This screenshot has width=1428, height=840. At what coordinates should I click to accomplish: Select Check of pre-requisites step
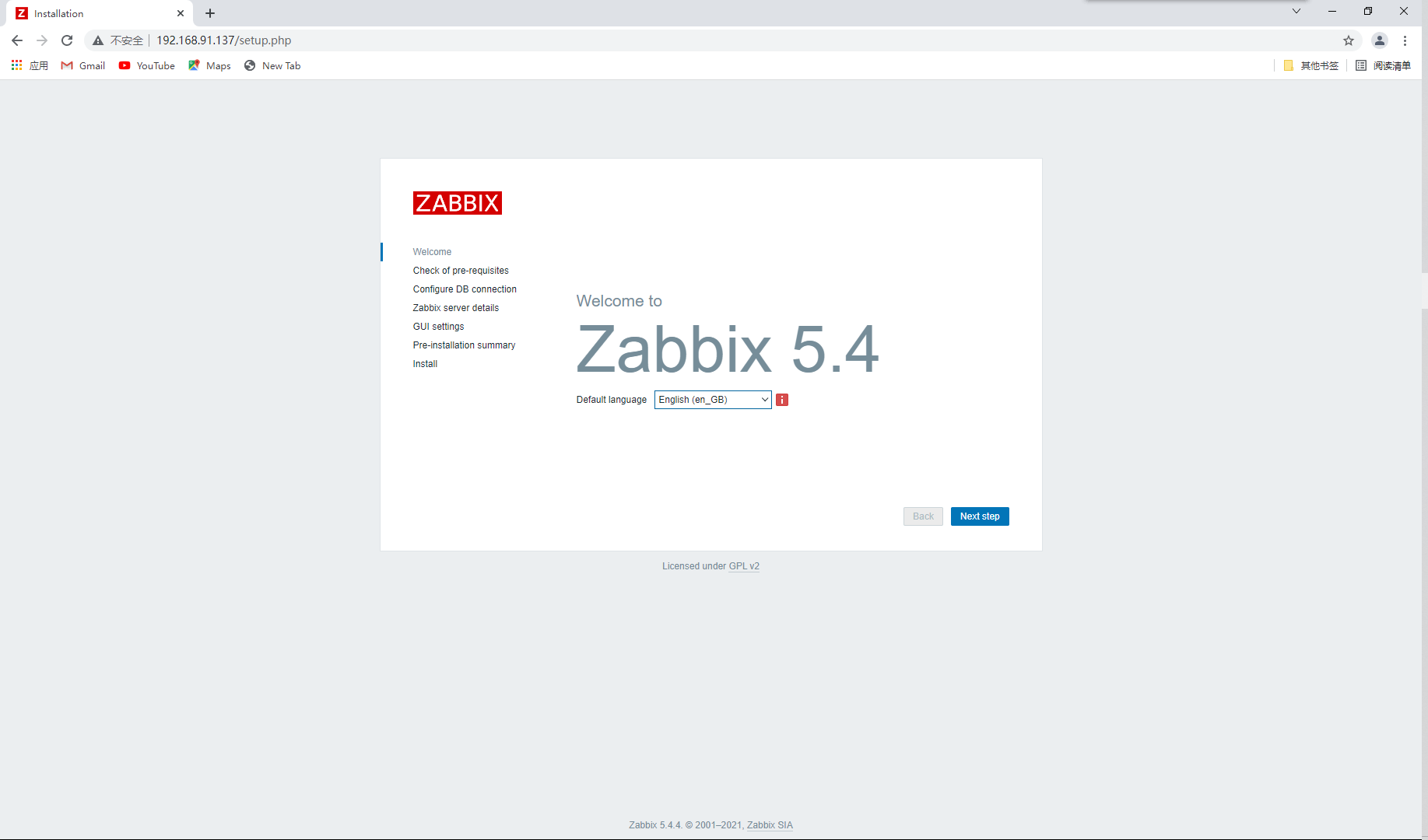click(461, 271)
